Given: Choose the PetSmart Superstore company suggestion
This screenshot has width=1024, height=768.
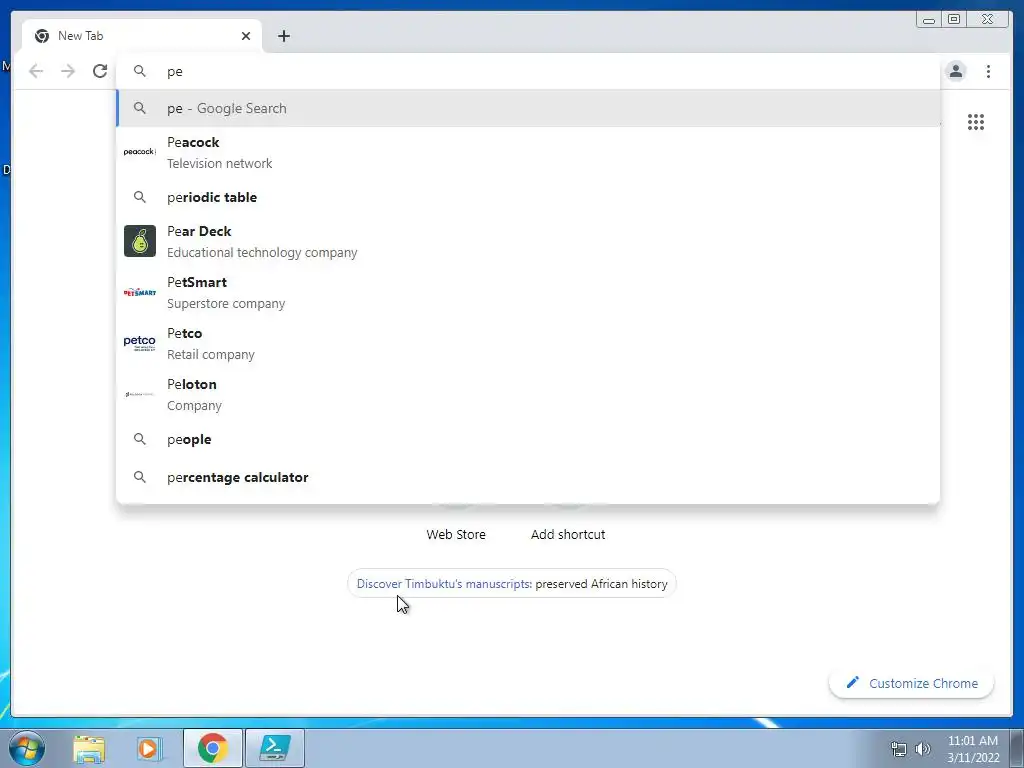Looking at the screenshot, I should tap(528, 293).
